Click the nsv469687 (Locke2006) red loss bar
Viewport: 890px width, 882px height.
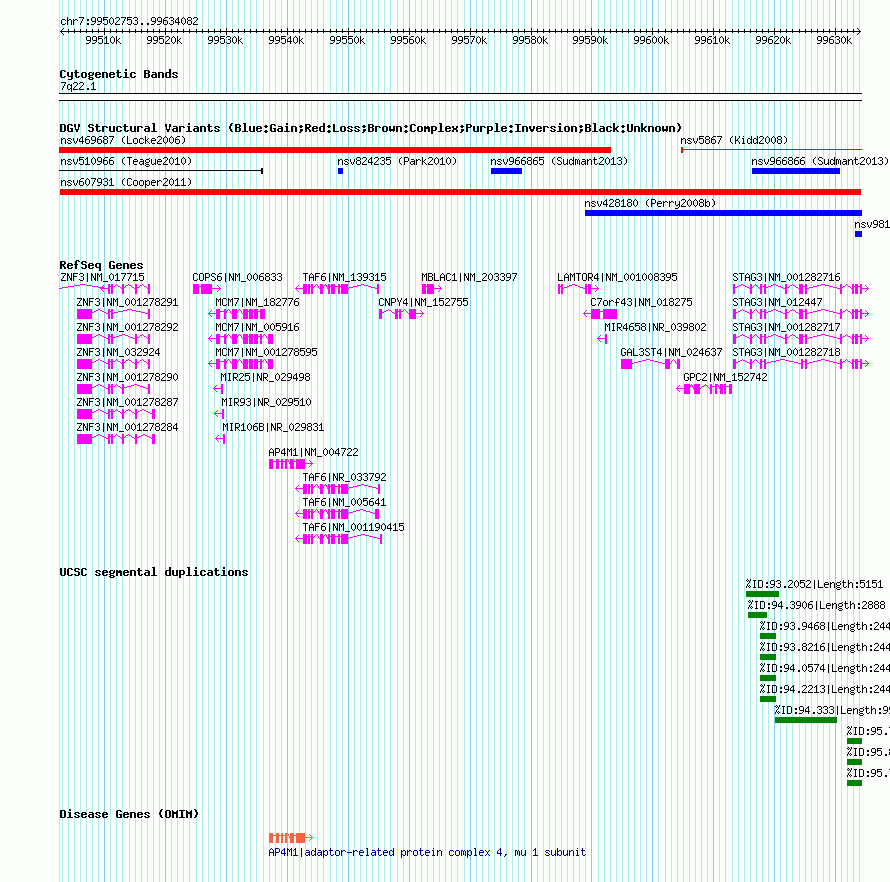(x=335, y=150)
